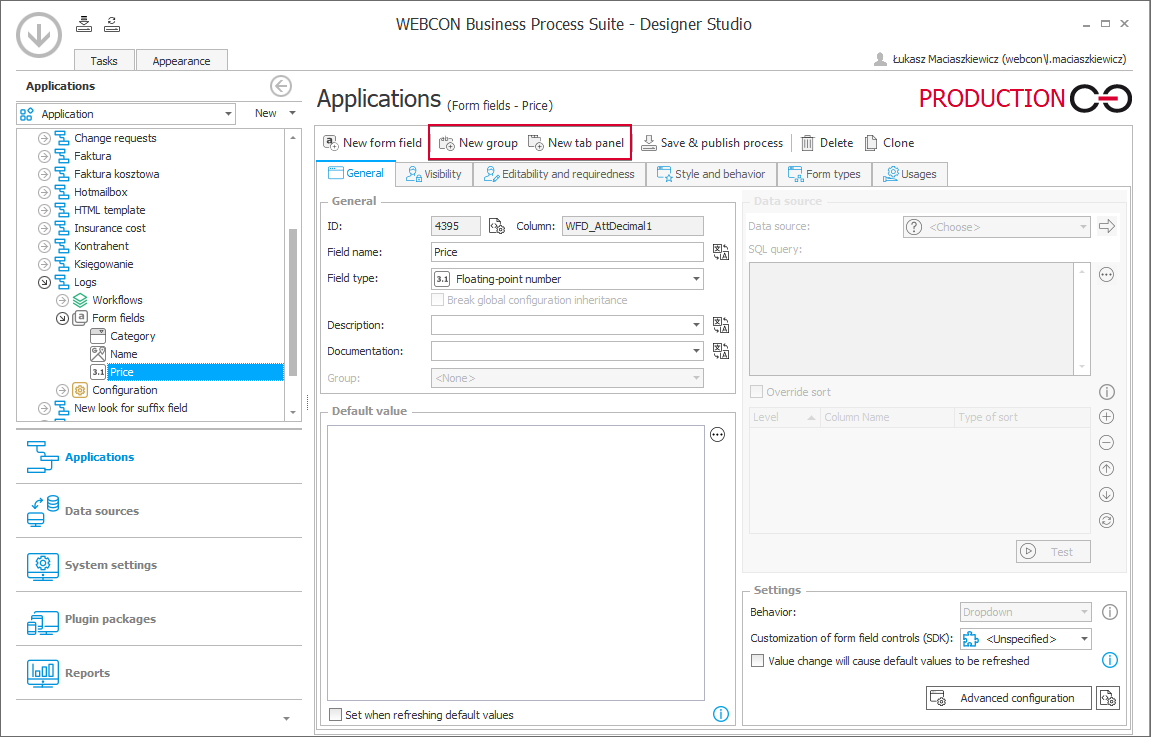Open the Data sources section
This screenshot has width=1151, height=737.
(x=159, y=511)
